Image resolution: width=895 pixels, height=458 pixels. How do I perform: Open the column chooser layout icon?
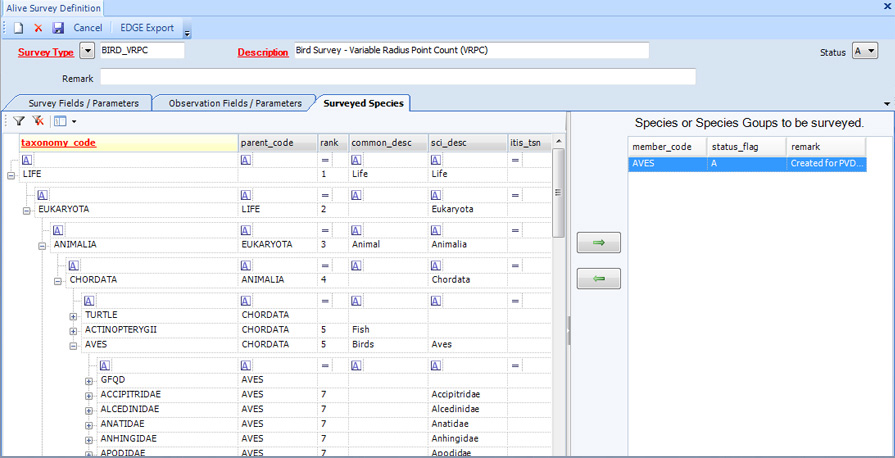60,121
